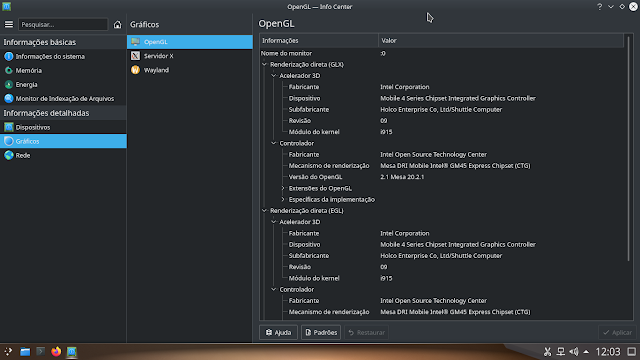Collapse Controlador under GLX
The height and width of the screenshot is (360, 640).
pos(273,143)
